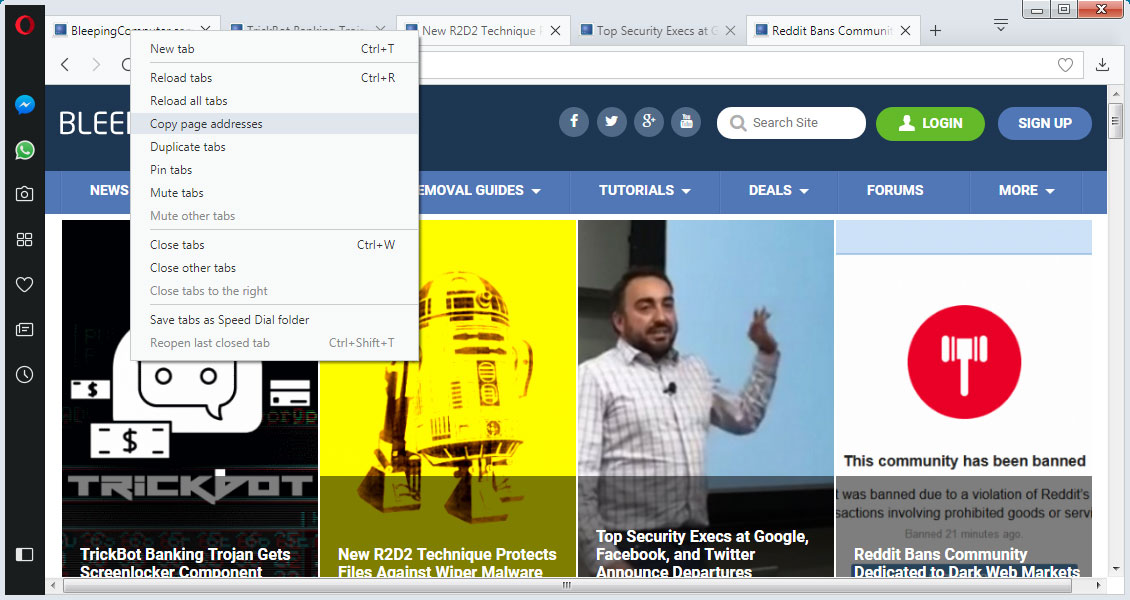
Task: Open Facebook Messenger in the sidebar
Action: pos(25,104)
